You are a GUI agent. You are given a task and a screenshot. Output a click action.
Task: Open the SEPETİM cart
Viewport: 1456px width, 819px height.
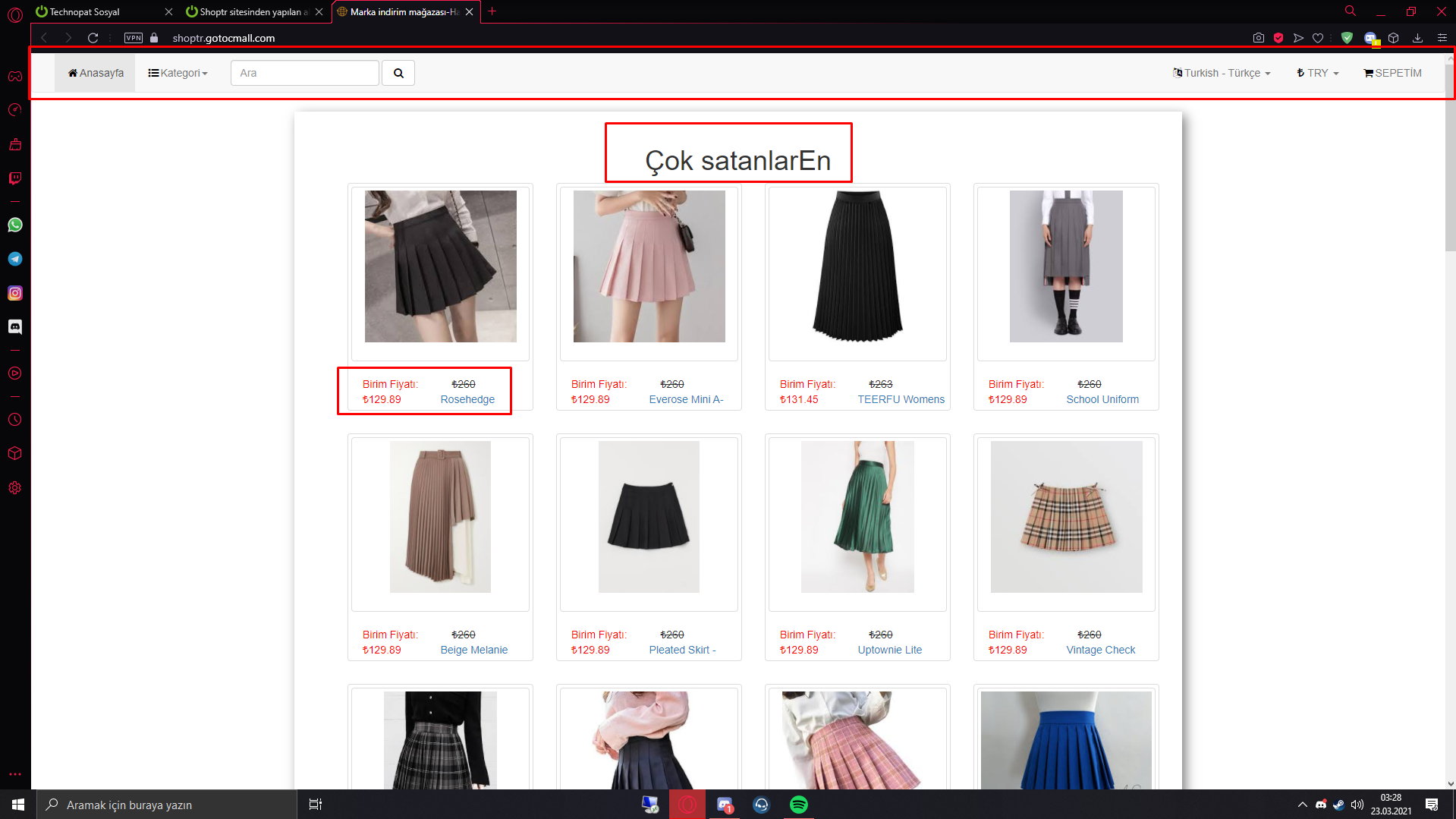(x=1392, y=73)
